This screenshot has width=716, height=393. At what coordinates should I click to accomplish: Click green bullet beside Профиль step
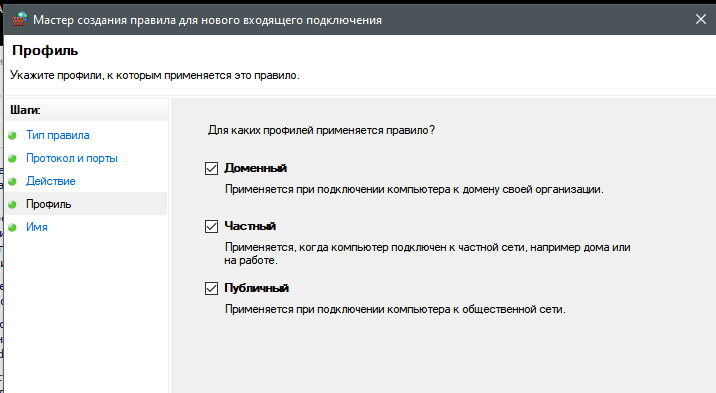12,204
